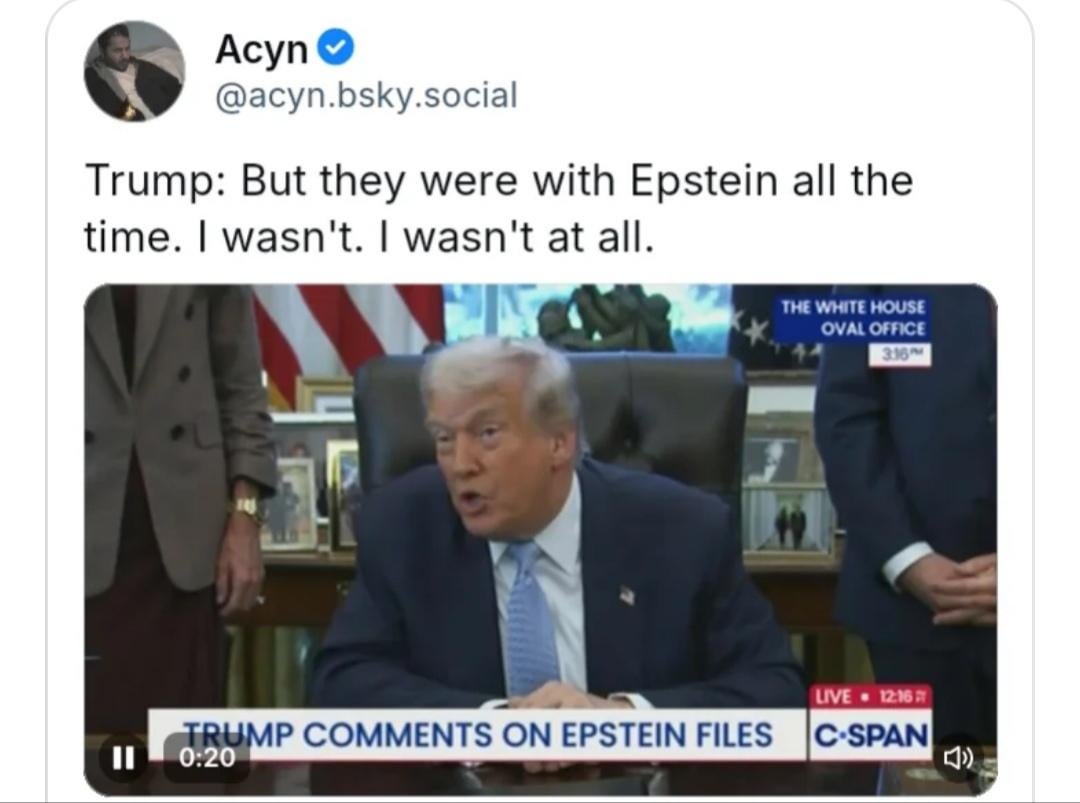Screen dimensions: 1080x803
Task: Click the blue verified badge
Action: pos(335,48)
